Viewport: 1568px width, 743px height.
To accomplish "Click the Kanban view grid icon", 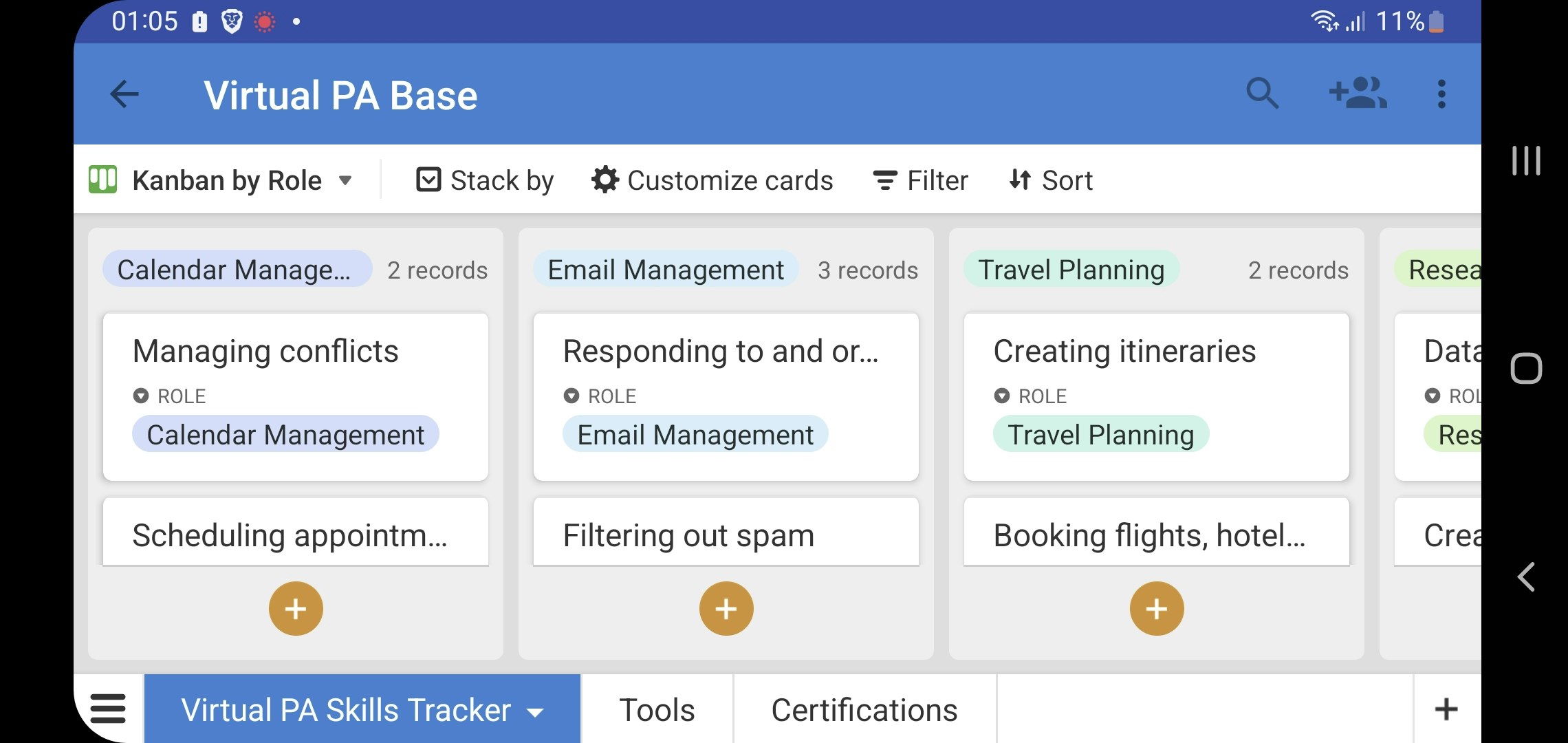I will point(103,180).
